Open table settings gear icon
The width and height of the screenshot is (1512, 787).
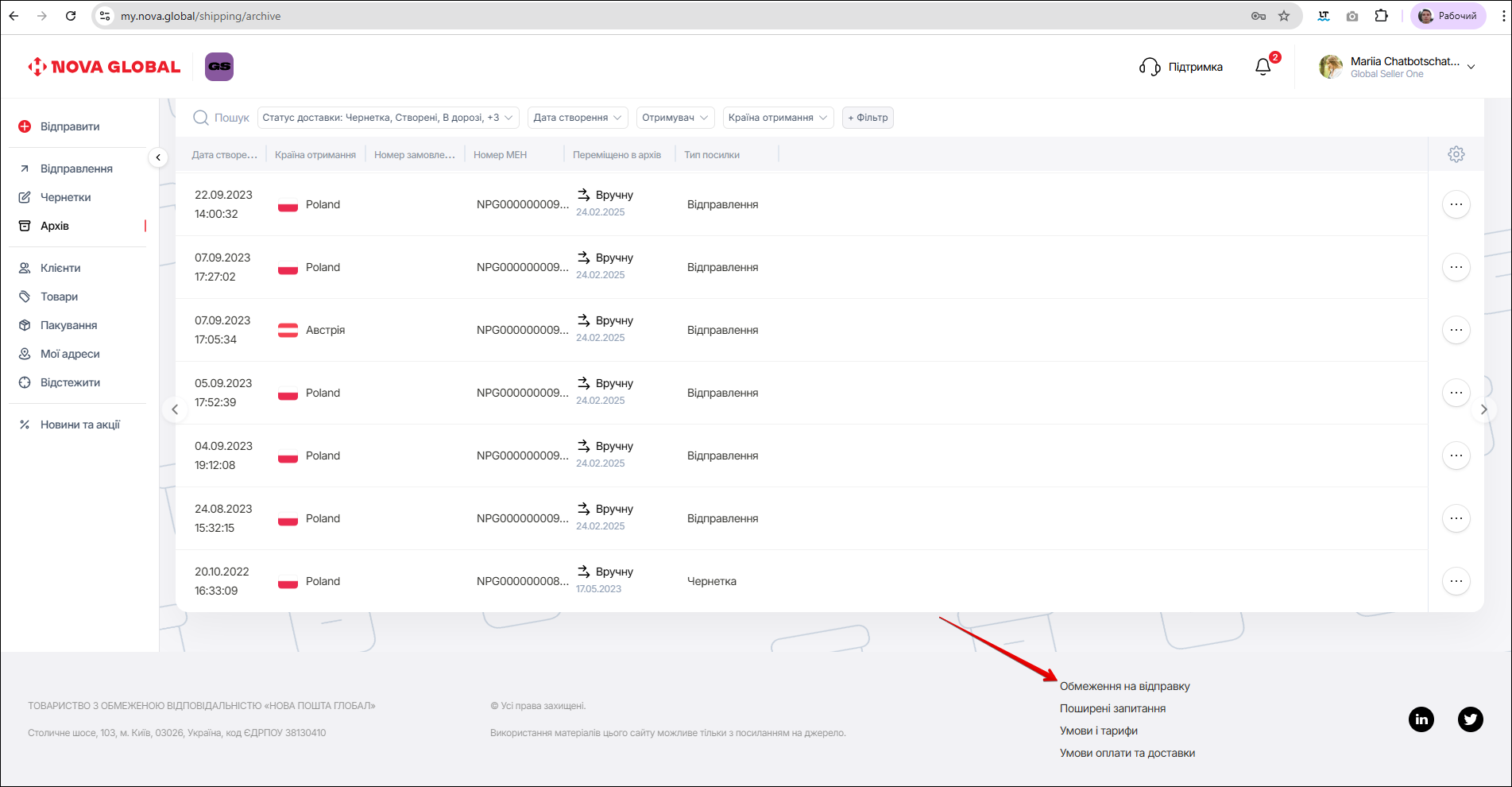[1456, 154]
